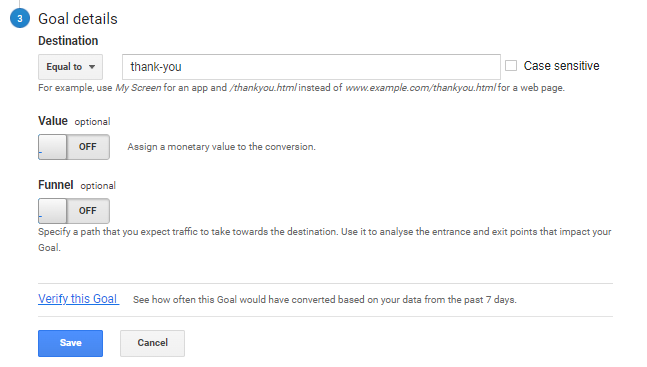The width and height of the screenshot is (647, 367).
Task: Click the Case sensitive label text
Action: click(x=561, y=66)
